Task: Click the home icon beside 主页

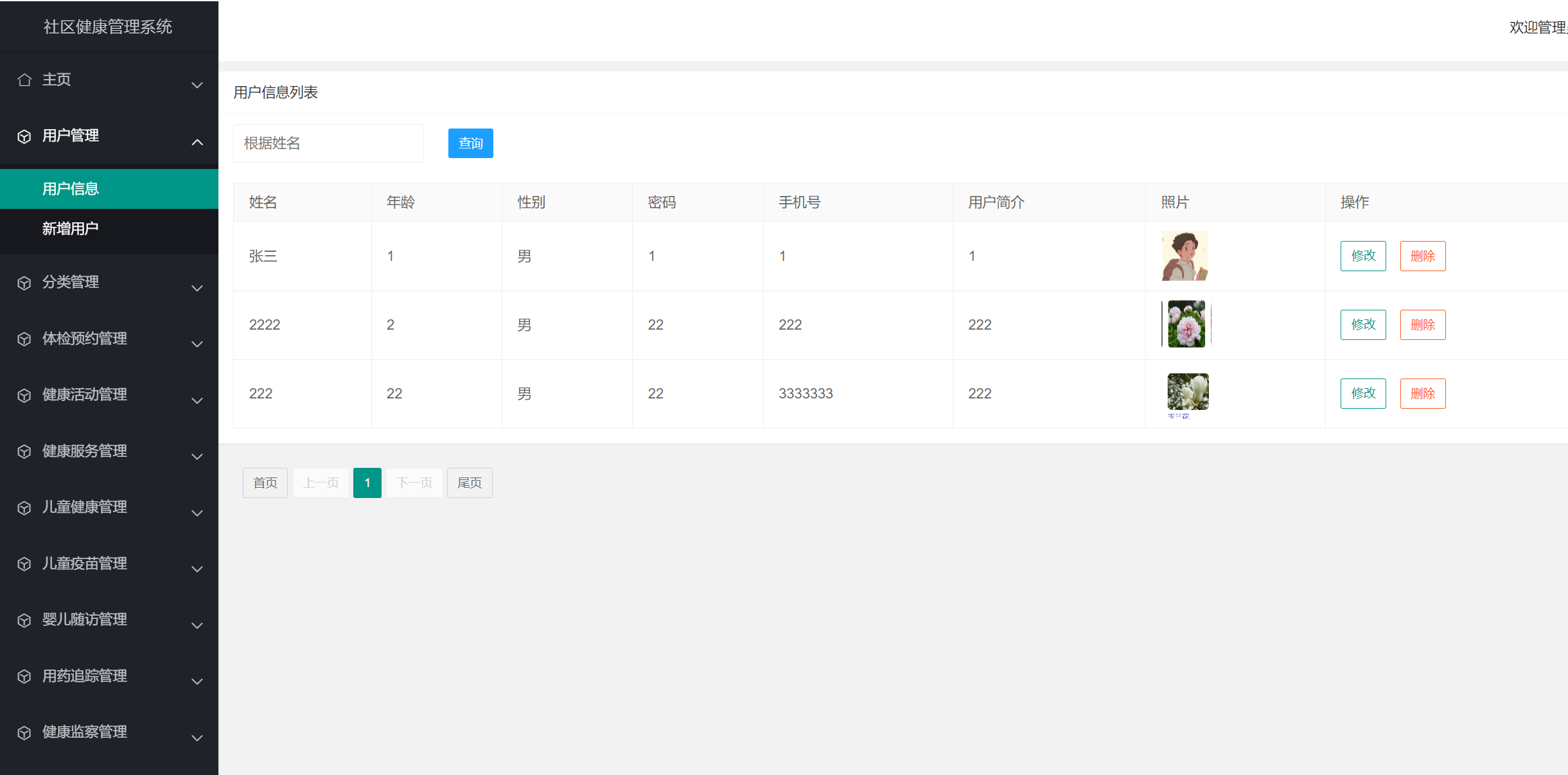Action: (24, 80)
